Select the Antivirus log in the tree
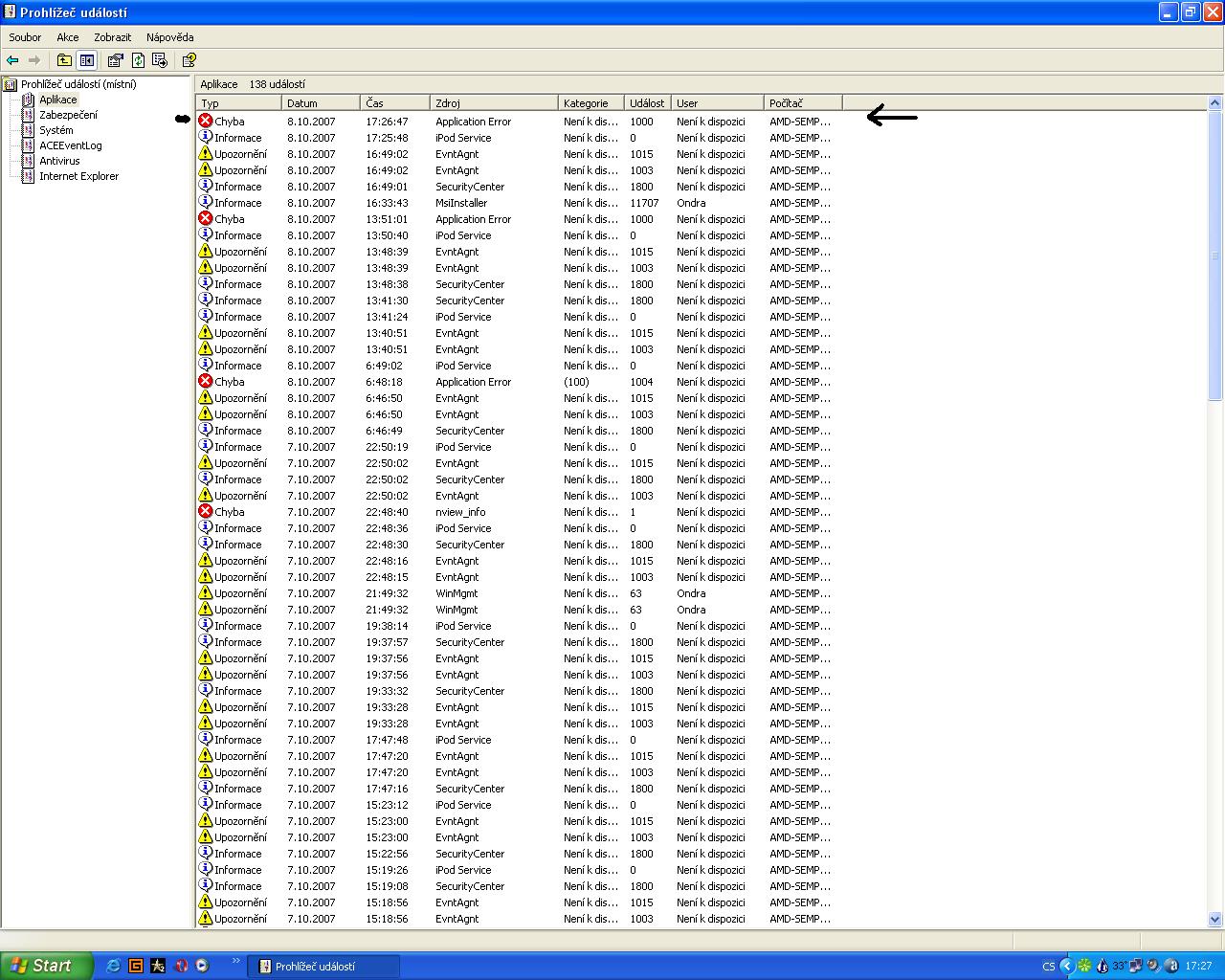The width and height of the screenshot is (1225, 980). [59, 161]
